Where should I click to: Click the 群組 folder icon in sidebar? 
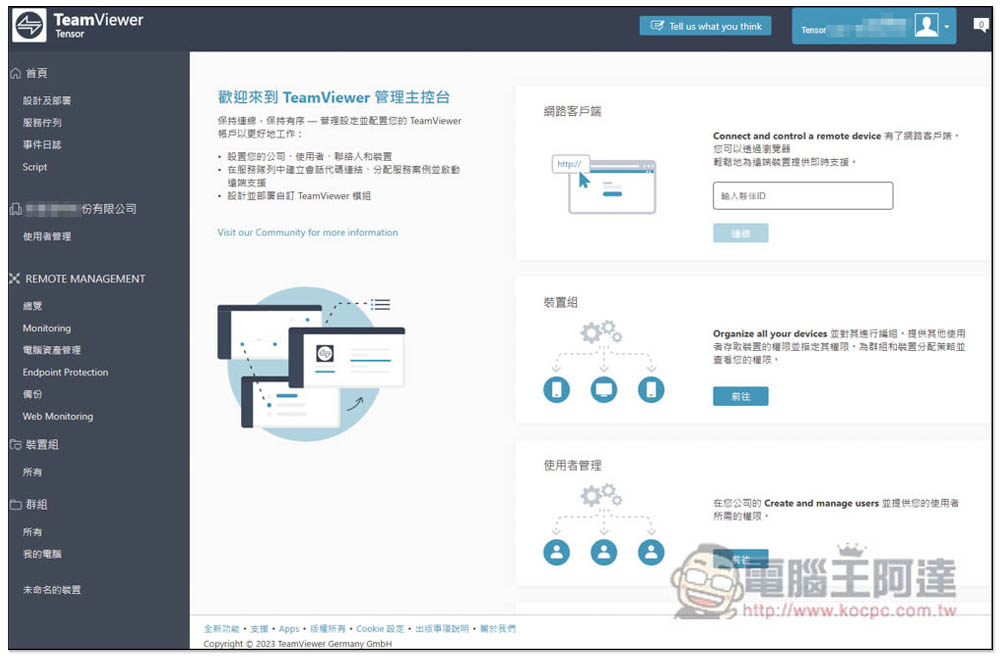tap(15, 505)
